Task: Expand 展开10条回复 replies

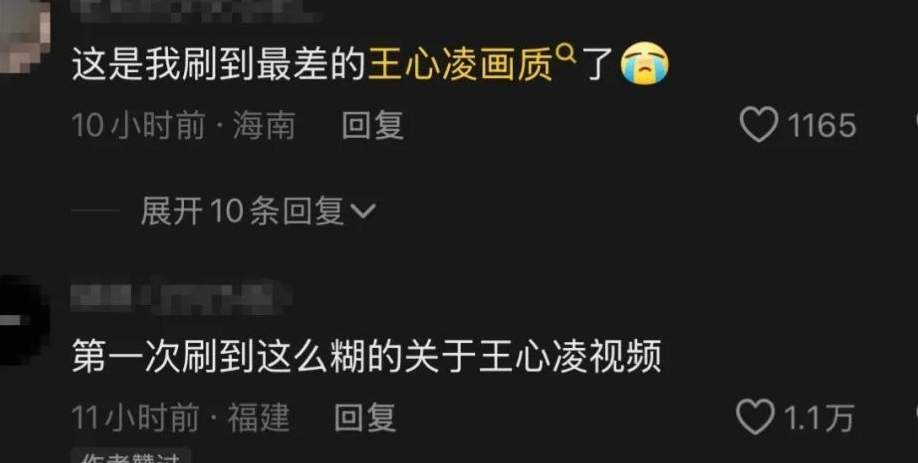Action: [x=258, y=211]
